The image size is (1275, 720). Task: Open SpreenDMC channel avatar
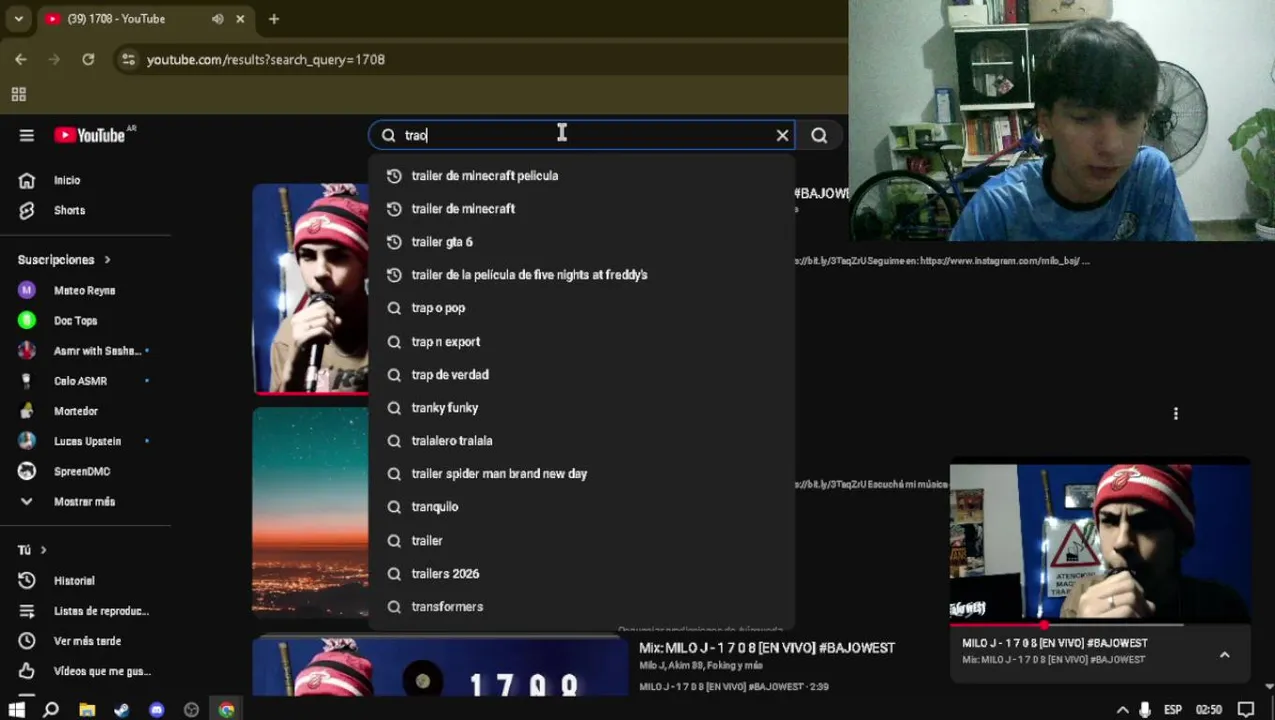27,471
